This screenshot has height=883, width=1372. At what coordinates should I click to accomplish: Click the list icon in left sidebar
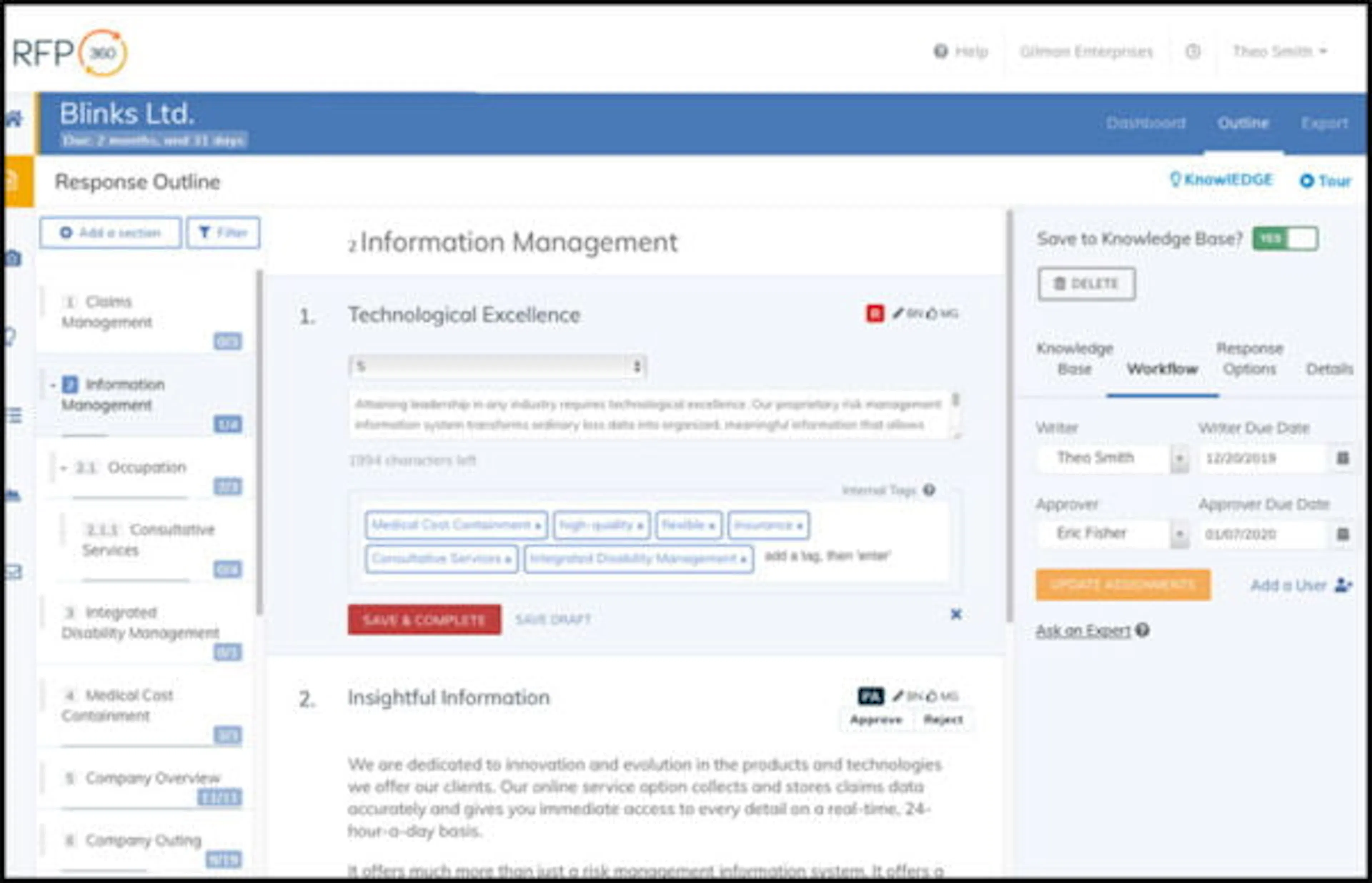(14, 415)
